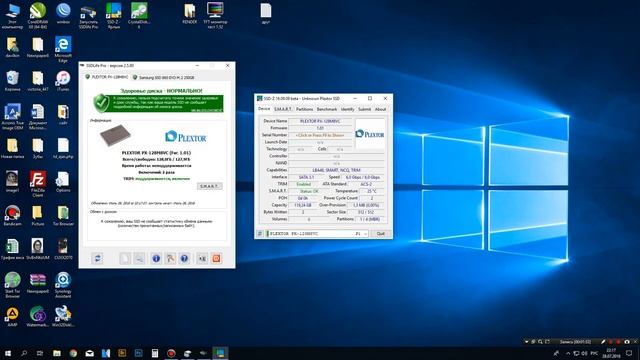Select the iTunes desktop shortcut

pos(63,80)
